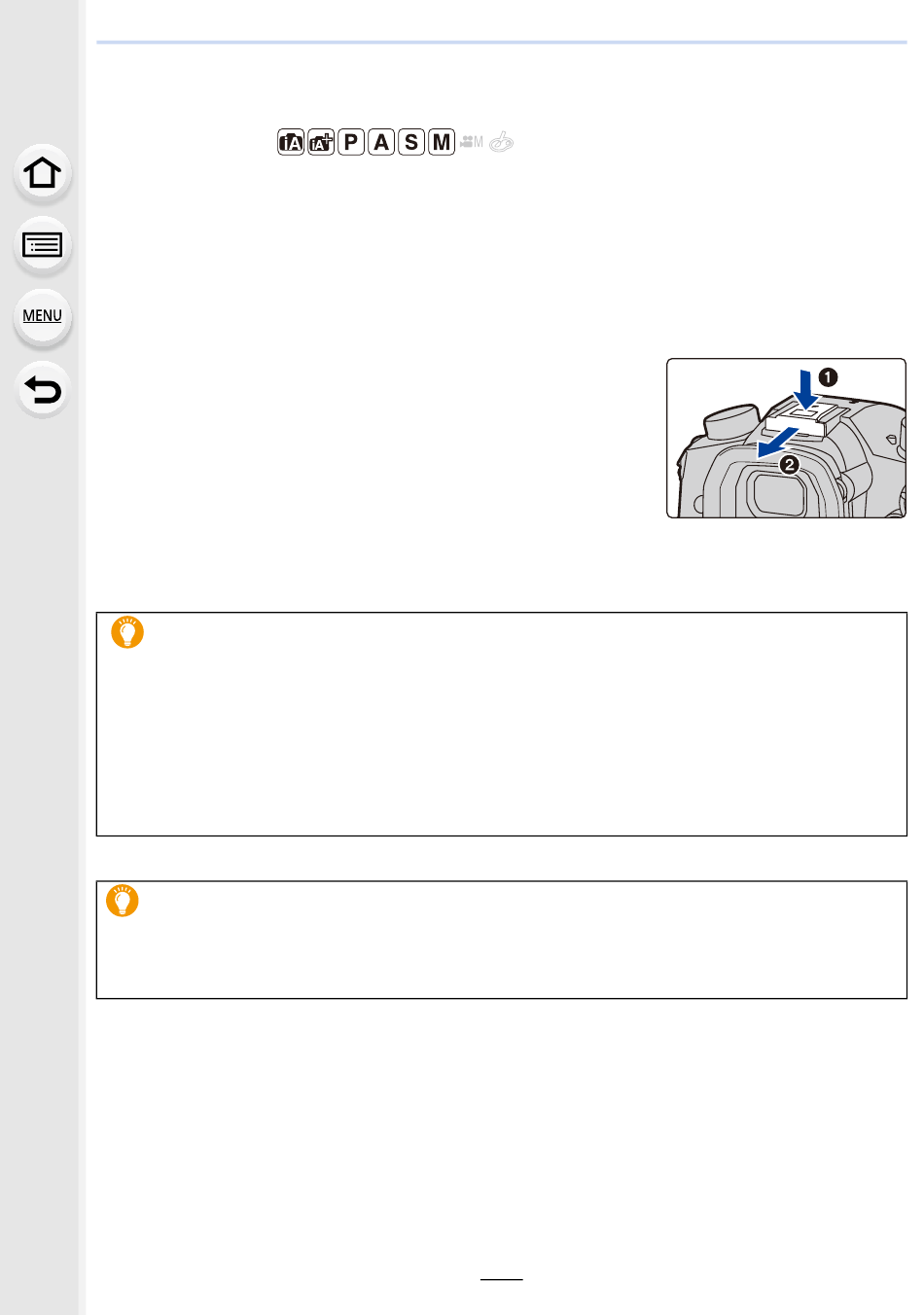This screenshot has height=1315, width=924.
Task: Go to the Home page icon
Action: pyautogui.click(x=43, y=173)
